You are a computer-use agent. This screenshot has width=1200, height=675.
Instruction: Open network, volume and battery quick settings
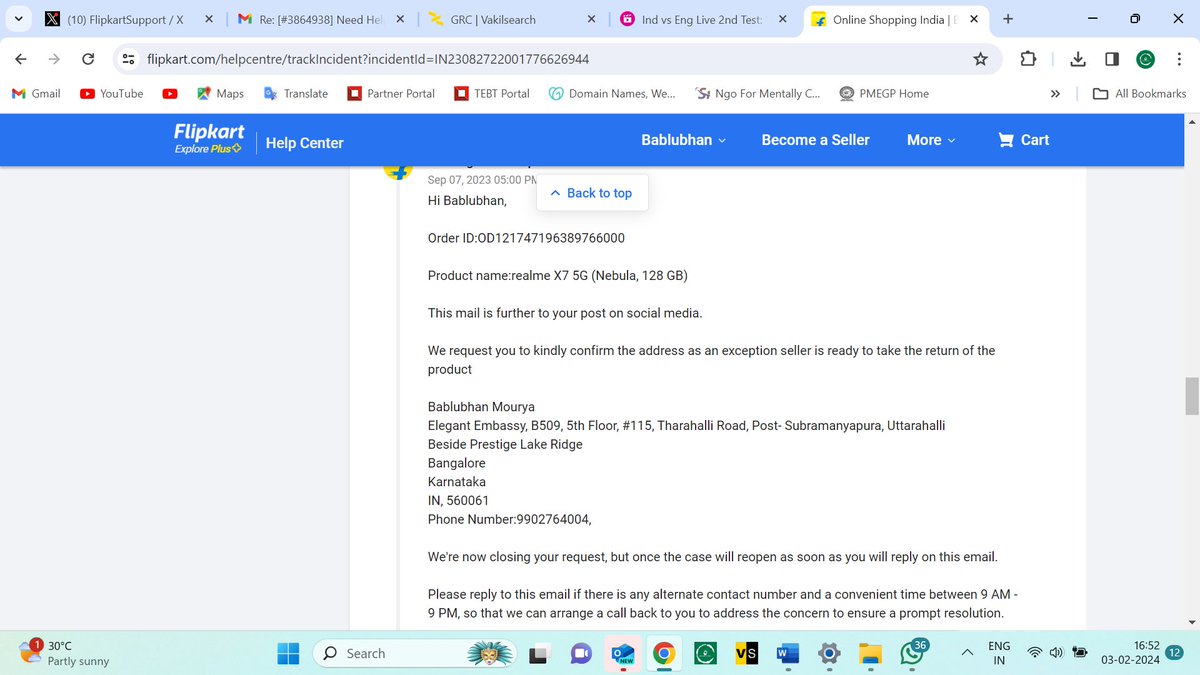[1058, 653]
